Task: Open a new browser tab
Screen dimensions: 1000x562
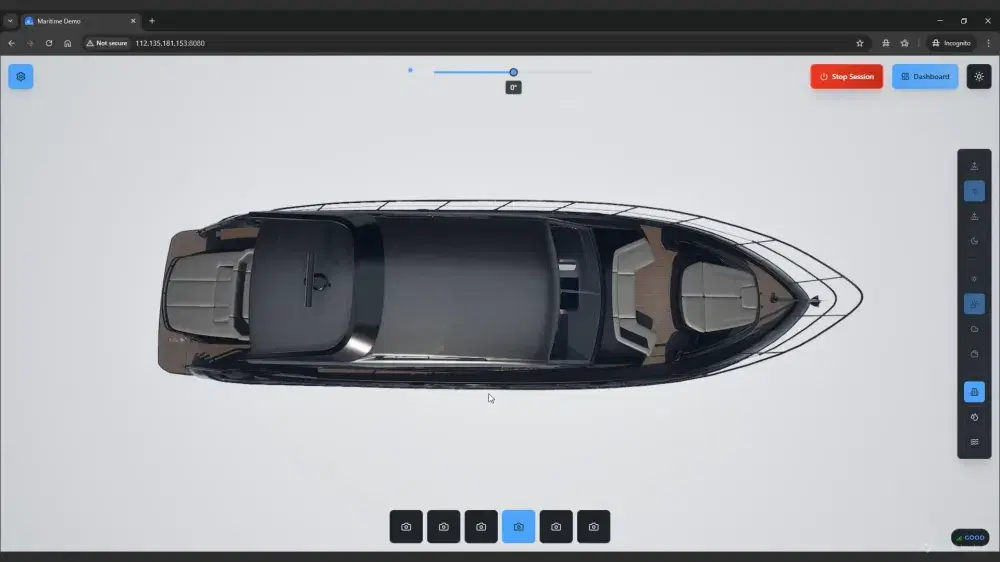Action: 152,21
